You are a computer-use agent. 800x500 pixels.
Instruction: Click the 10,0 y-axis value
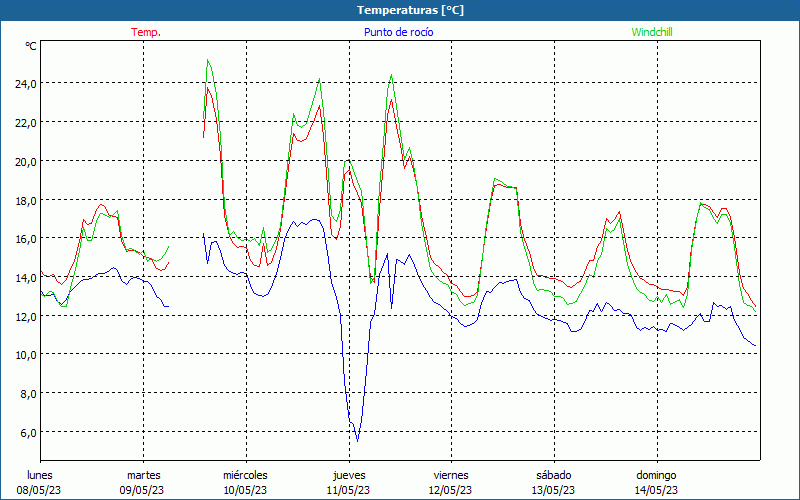25,355
